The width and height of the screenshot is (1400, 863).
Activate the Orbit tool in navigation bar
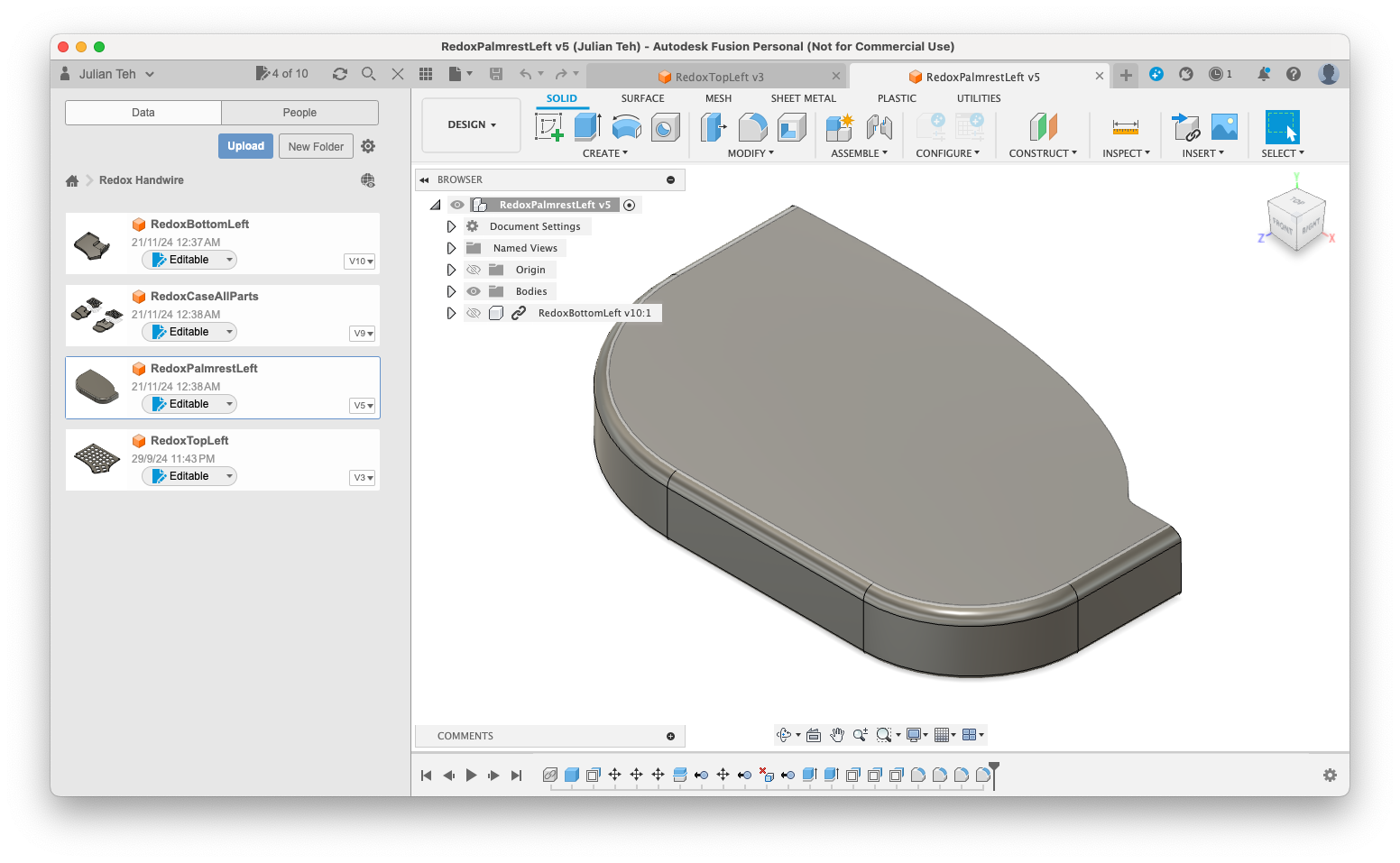point(784,735)
